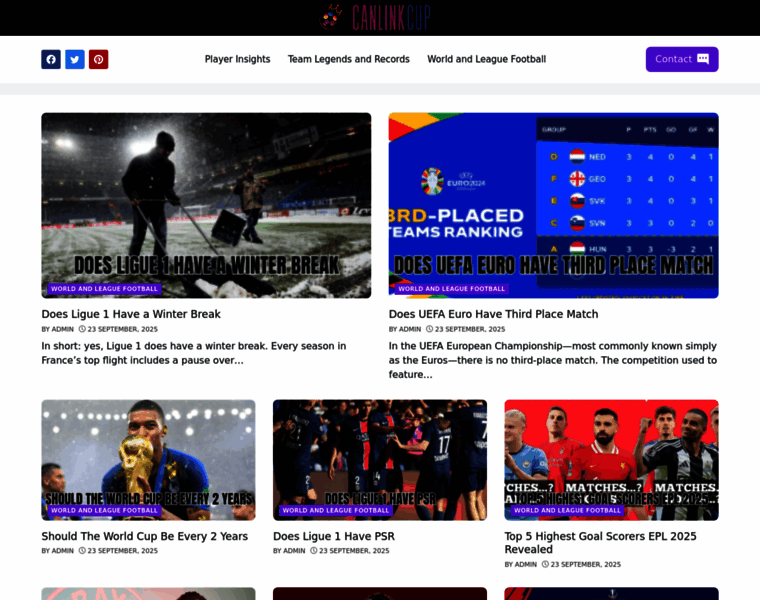This screenshot has height=600, width=760.
Task: Open the Twitter social icon
Action: pos(75,59)
